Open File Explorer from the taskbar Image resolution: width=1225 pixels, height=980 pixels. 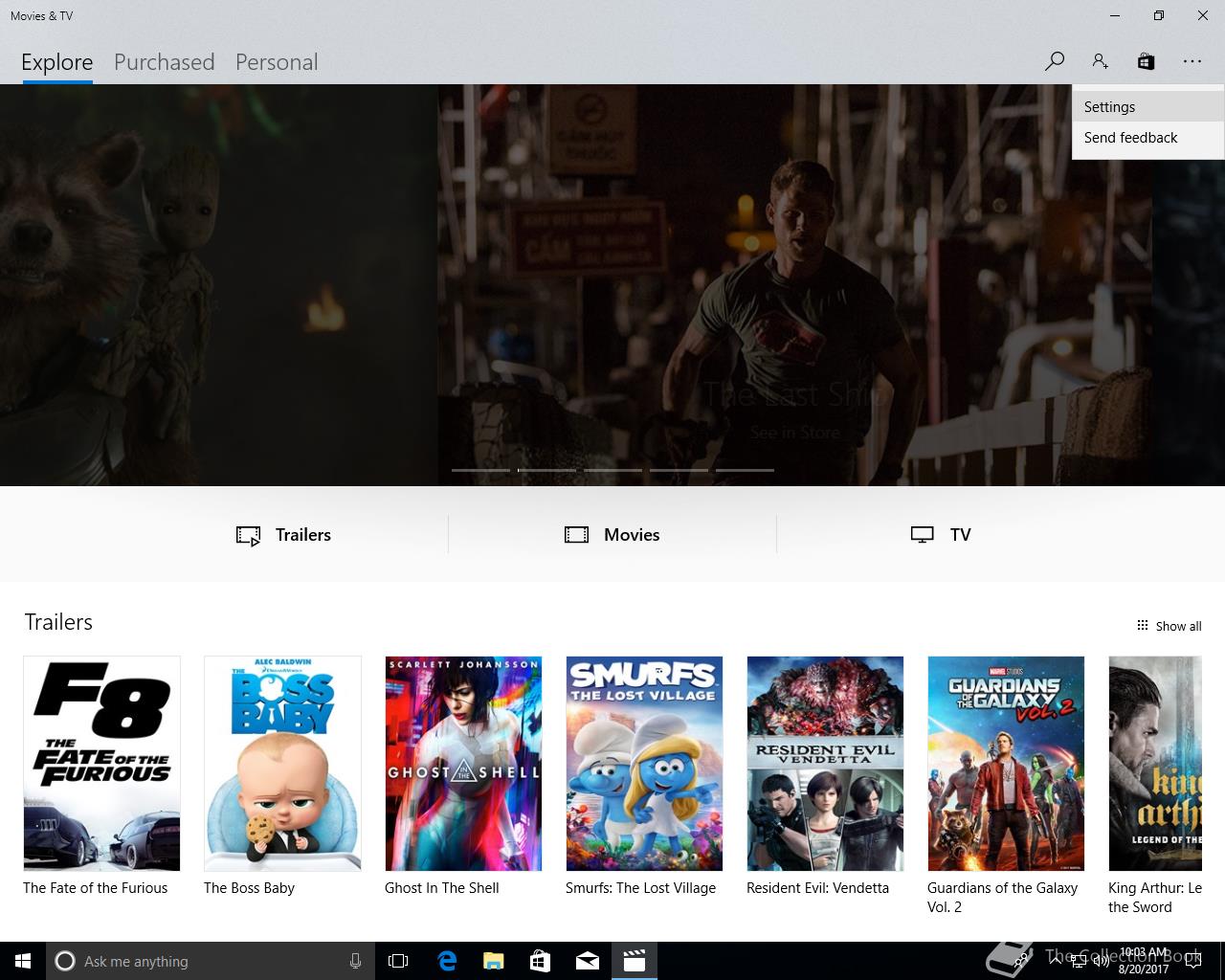click(494, 961)
